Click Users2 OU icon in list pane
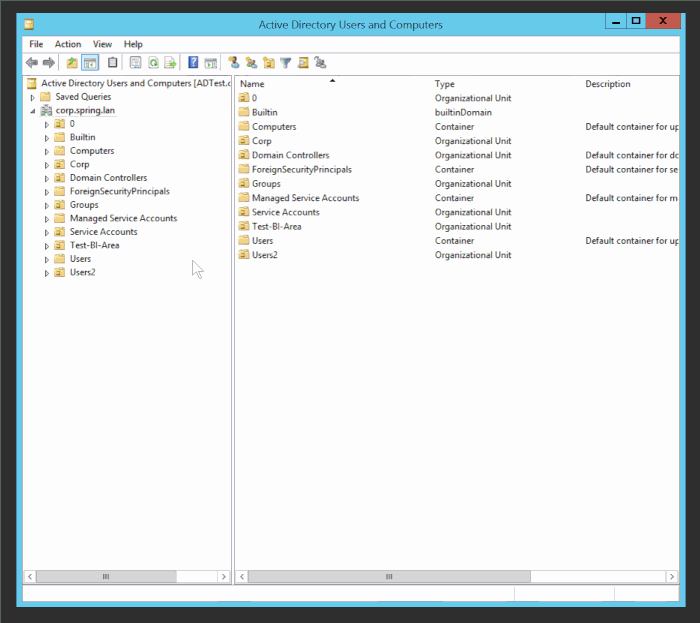 pos(243,255)
